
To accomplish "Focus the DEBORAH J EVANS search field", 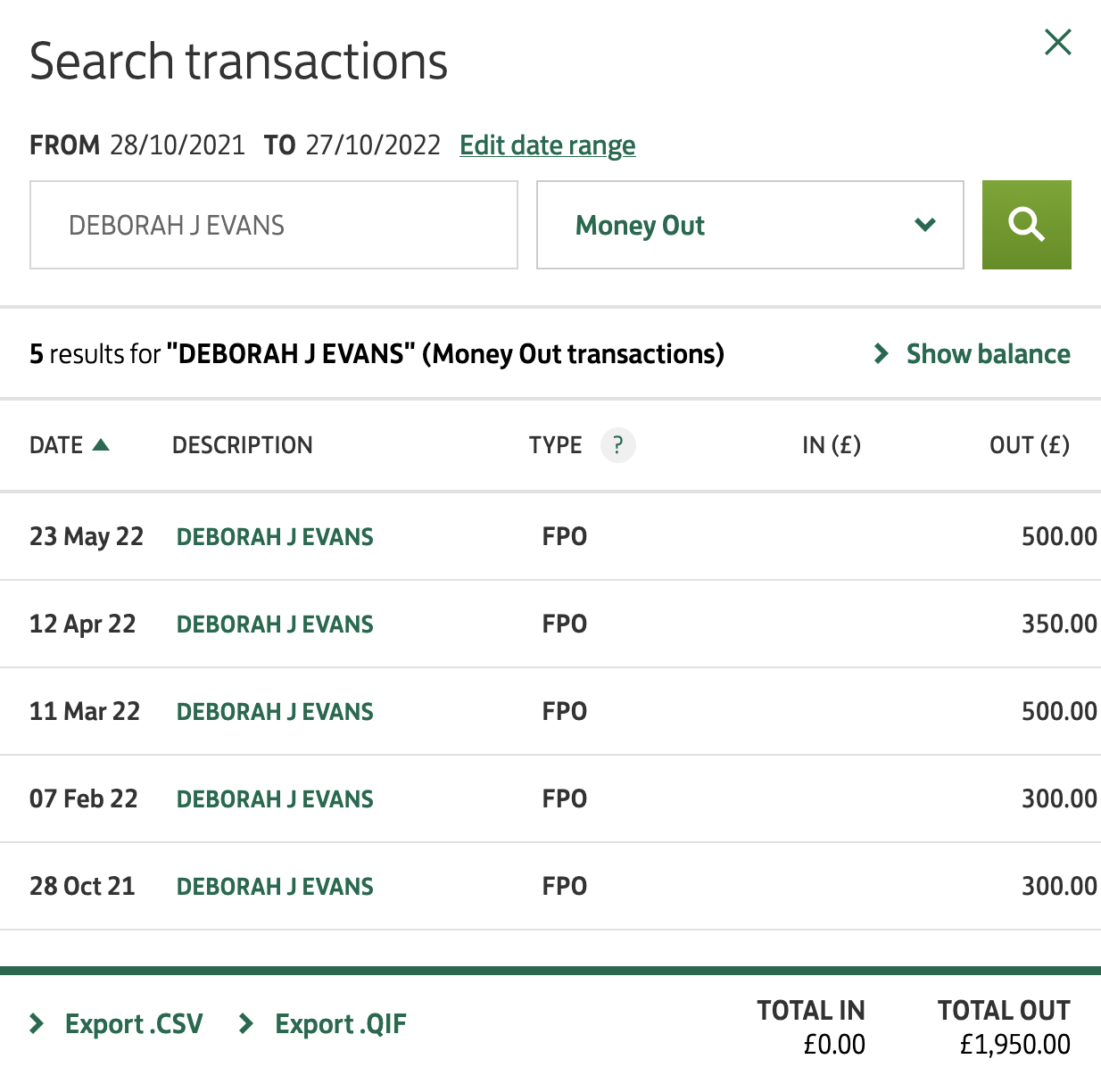I will (274, 225).
